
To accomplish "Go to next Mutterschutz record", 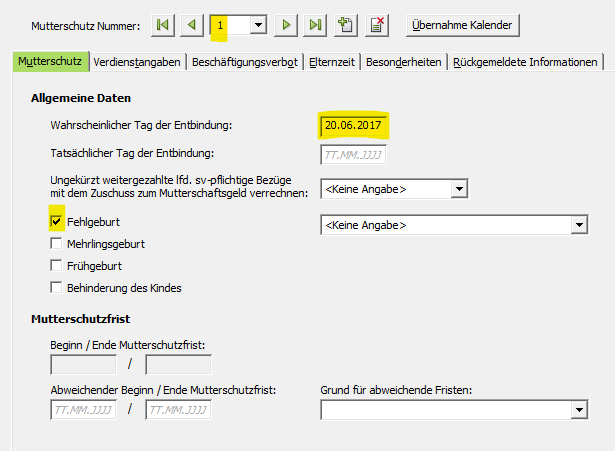I will 286,25.
